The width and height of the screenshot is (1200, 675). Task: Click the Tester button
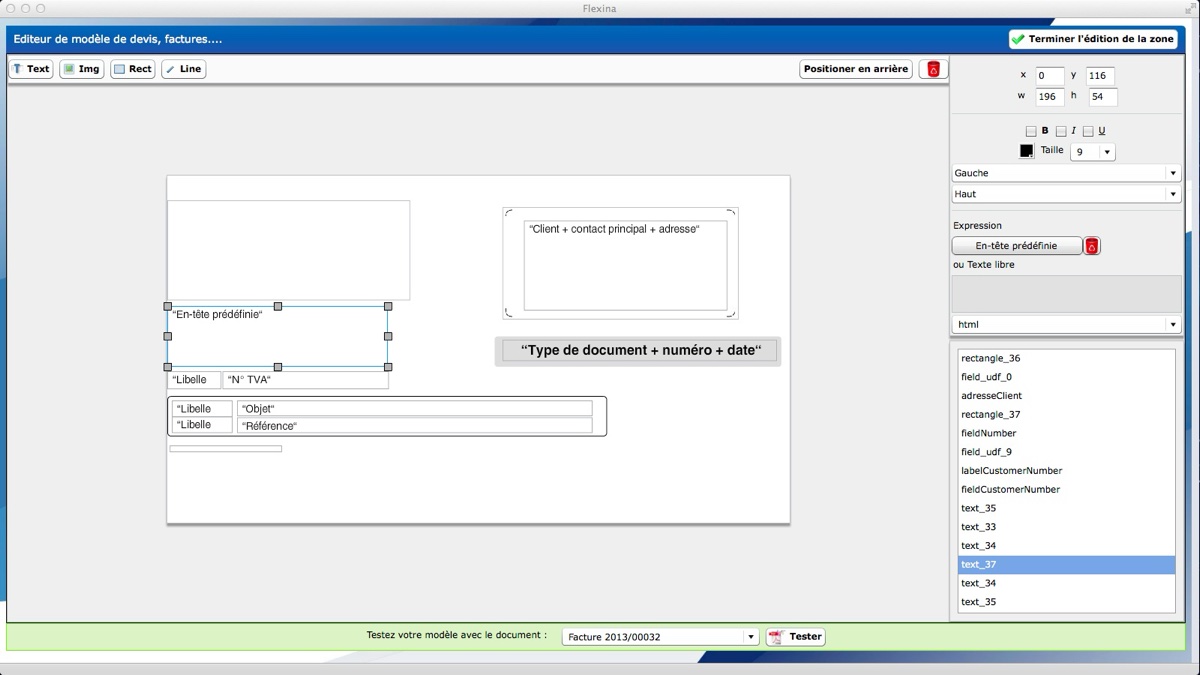click(x=796, y=636)
